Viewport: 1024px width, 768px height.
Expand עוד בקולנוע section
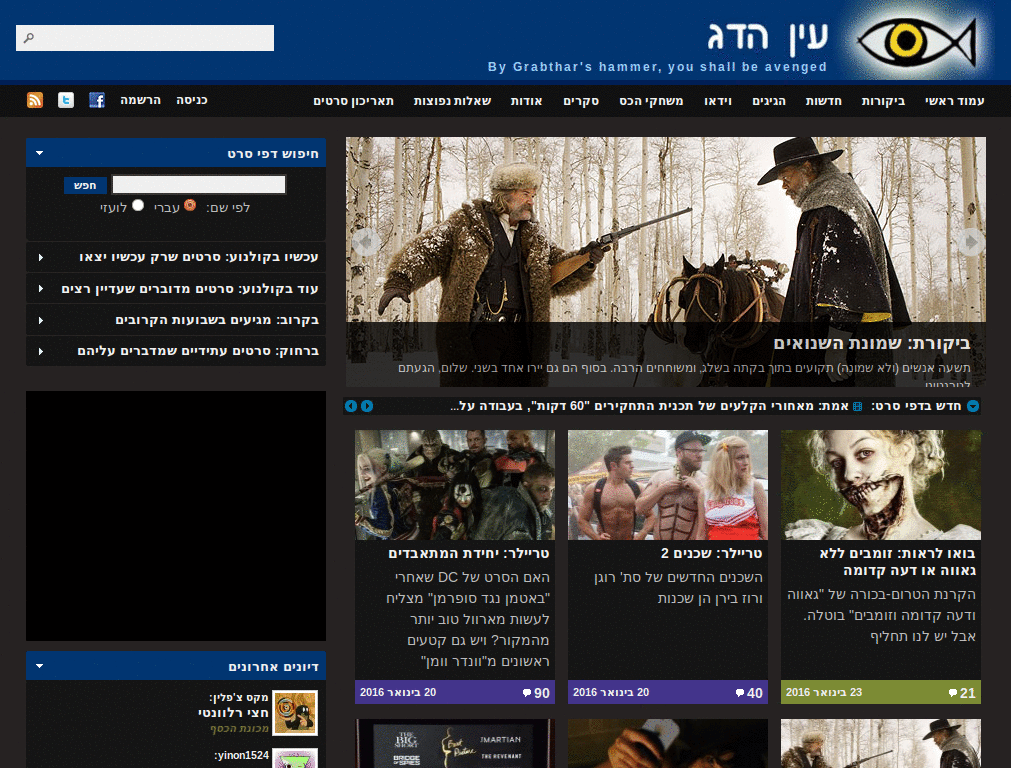40,289
